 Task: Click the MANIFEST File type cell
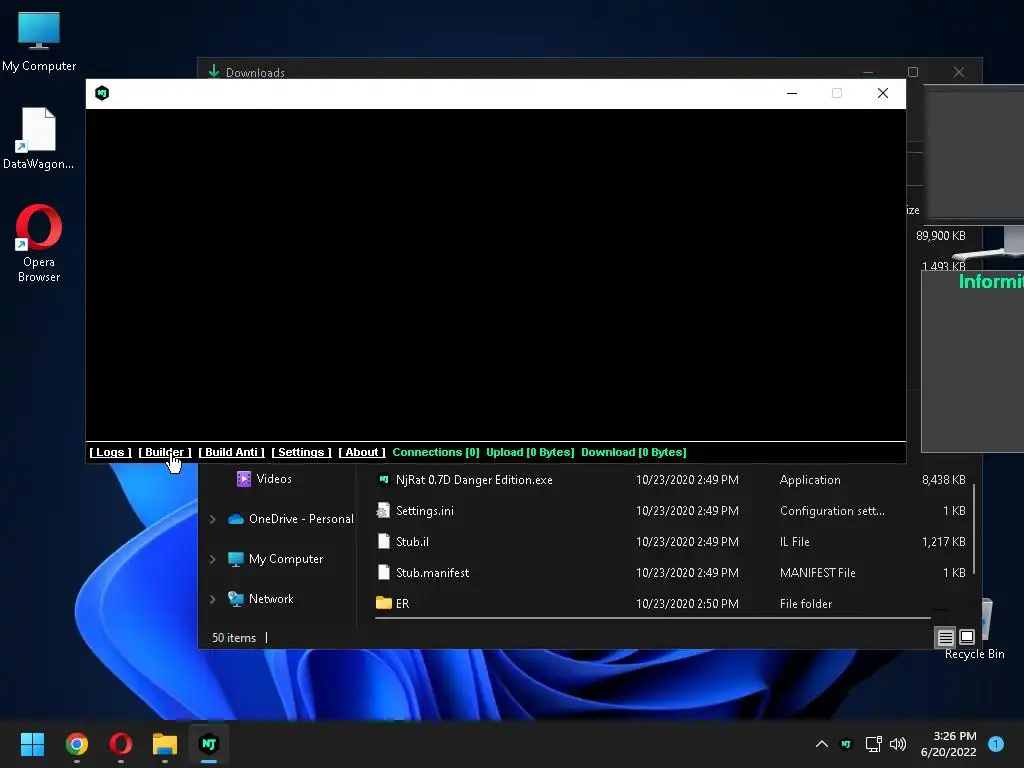point(818,573)
